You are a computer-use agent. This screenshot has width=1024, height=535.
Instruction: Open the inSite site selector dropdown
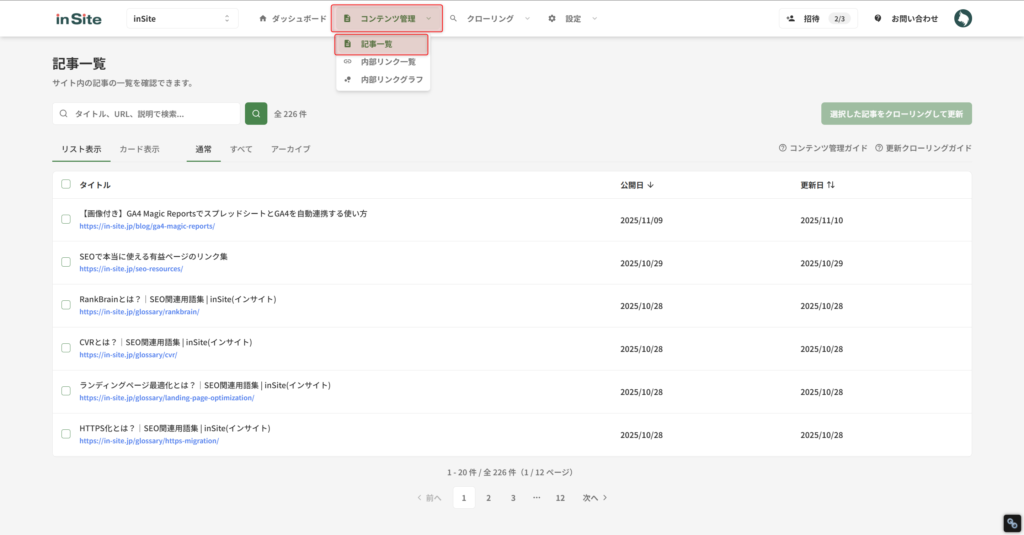point(182,18)
